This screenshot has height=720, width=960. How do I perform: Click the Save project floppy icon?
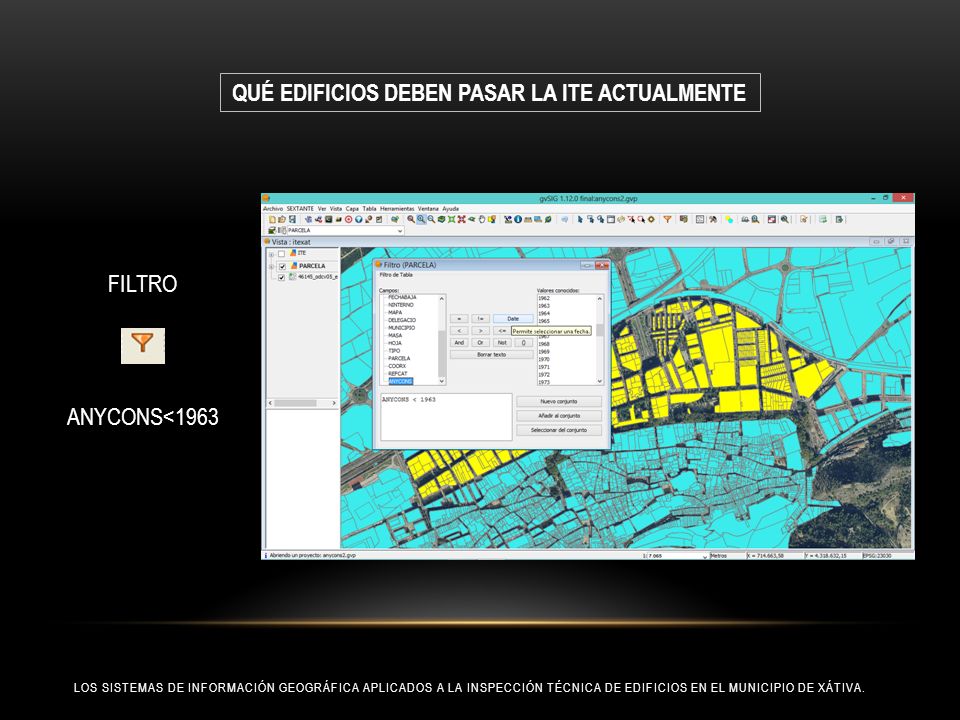292,219
